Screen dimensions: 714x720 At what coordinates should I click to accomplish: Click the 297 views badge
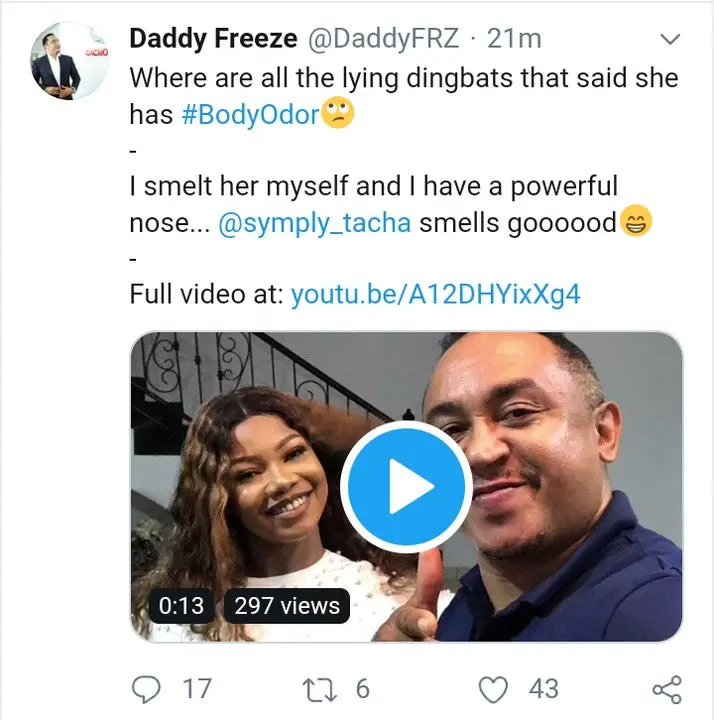[287, 606]
